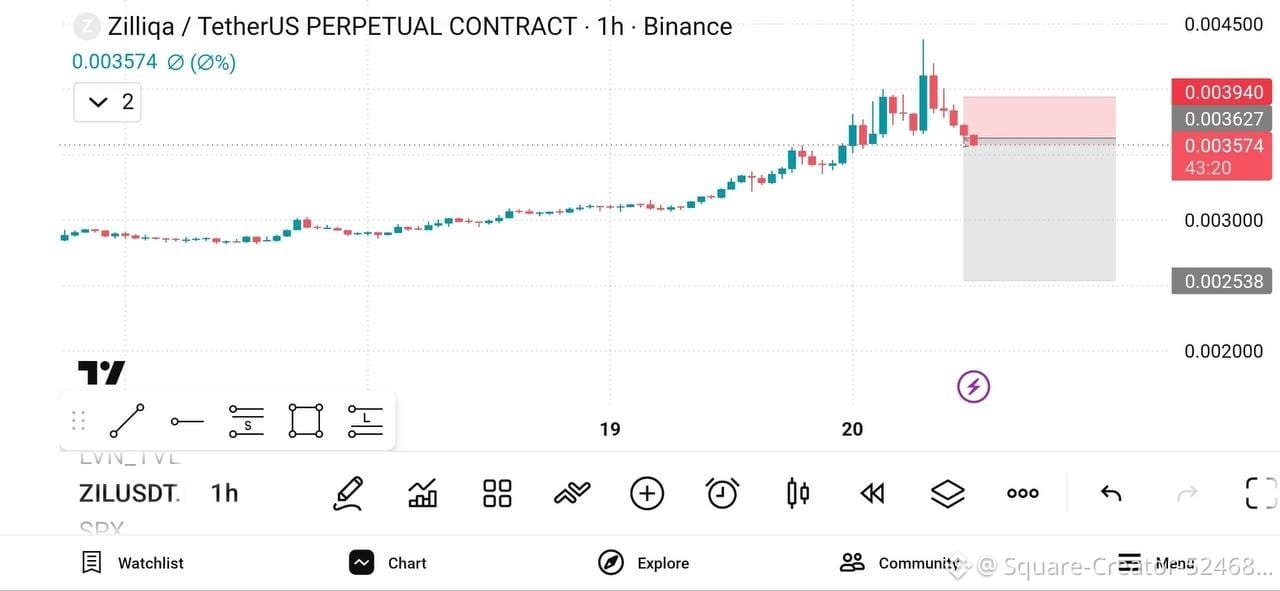Toggle fullscreen mode corner icon
The width and height of the screenshot is (1280, 591).
1261,493
